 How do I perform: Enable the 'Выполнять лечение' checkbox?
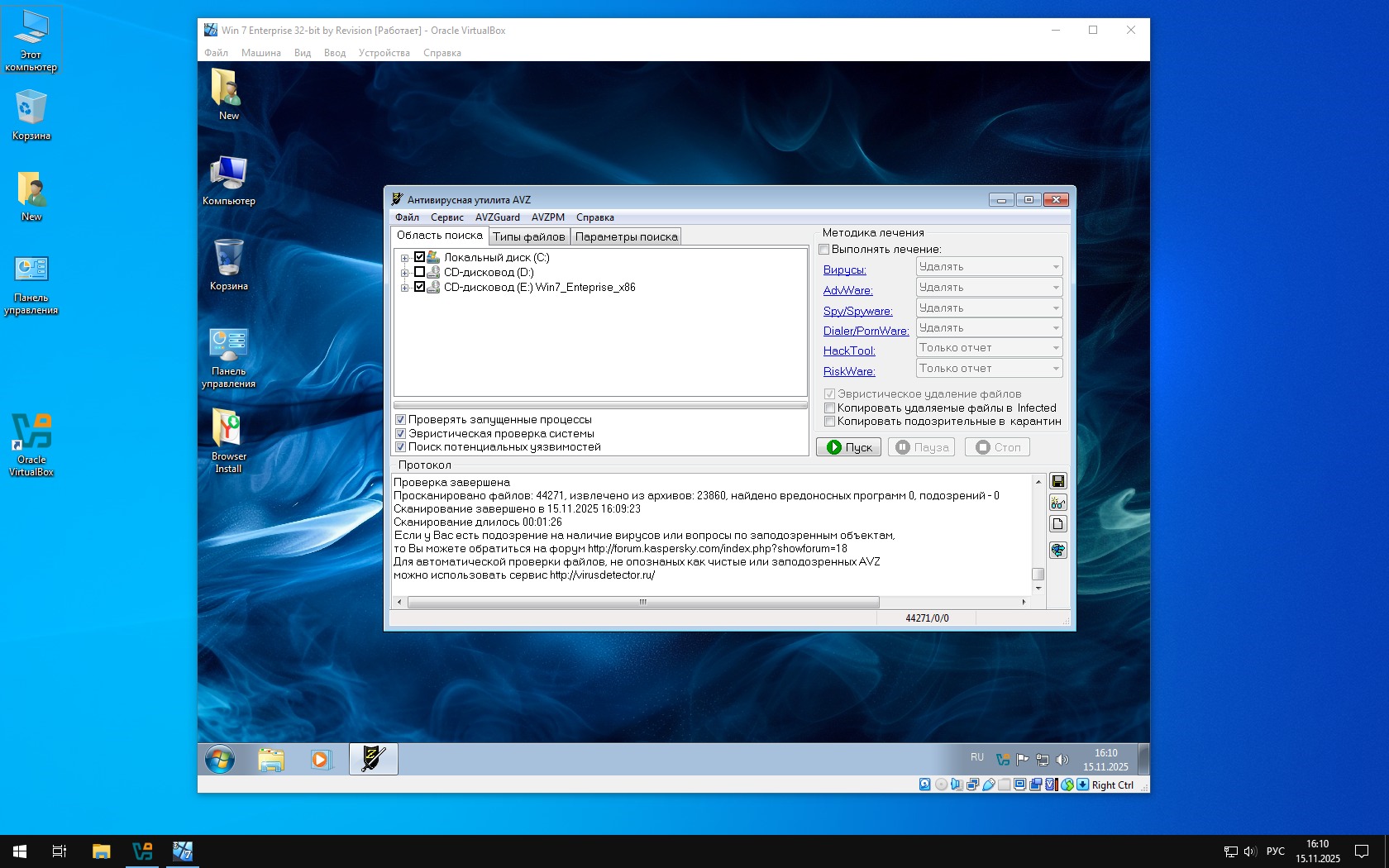click(x=824, y=250)
